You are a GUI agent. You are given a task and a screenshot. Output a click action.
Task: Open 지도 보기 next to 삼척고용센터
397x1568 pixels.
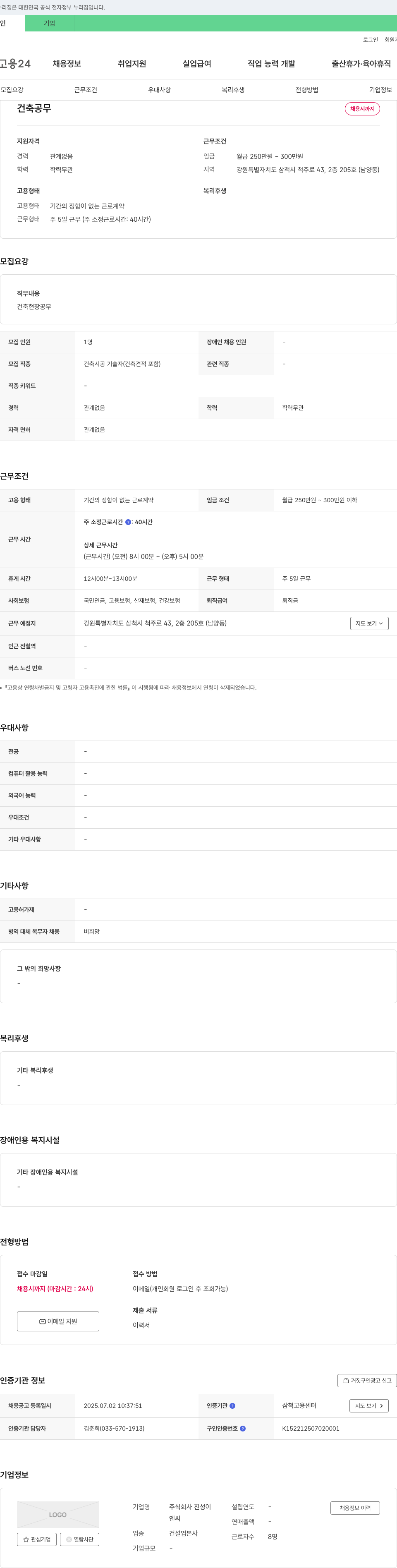coord(369,1406)
